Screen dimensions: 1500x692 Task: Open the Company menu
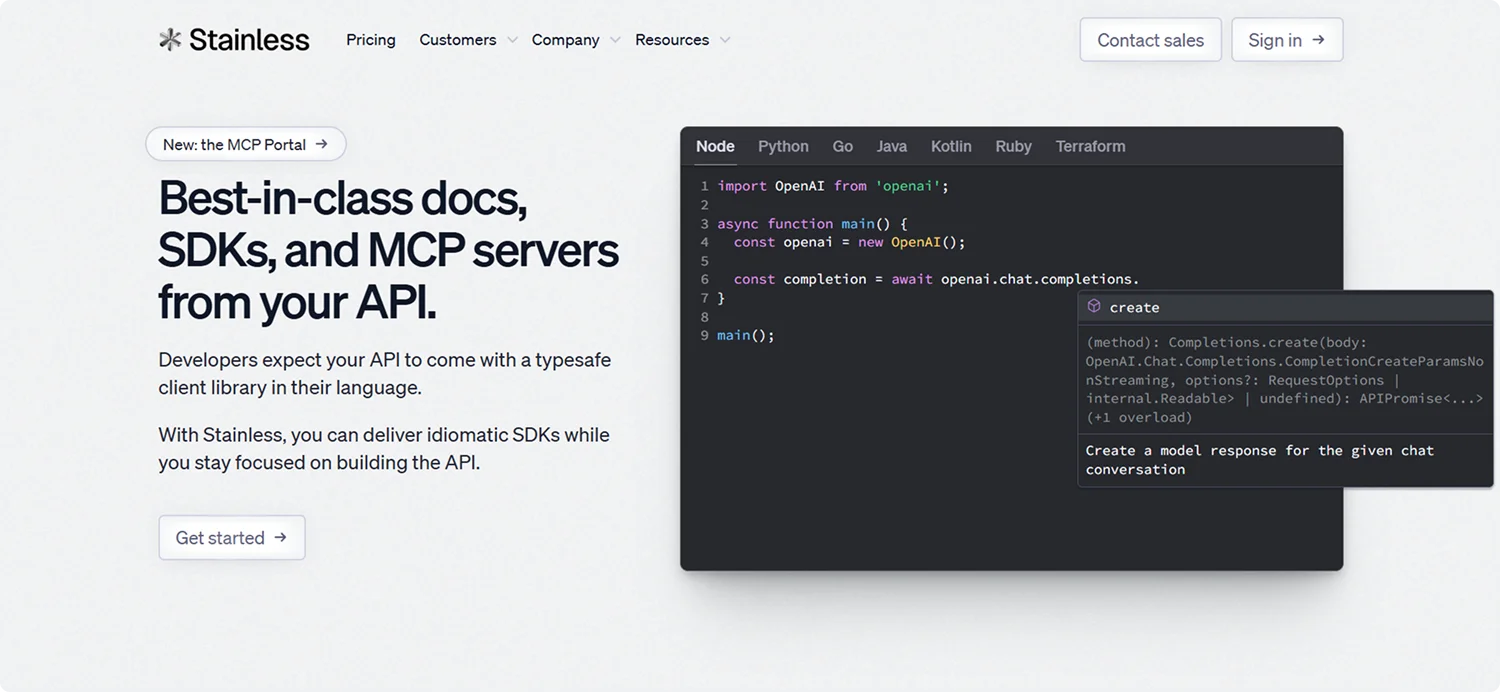pyautogui.click(x=565, y=40)
